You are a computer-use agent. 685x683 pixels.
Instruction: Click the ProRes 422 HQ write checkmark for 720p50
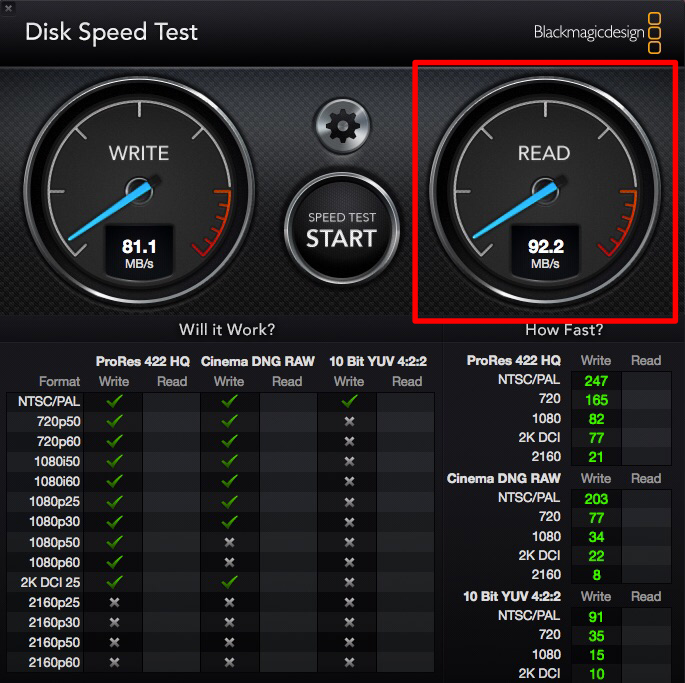[114, 421]
